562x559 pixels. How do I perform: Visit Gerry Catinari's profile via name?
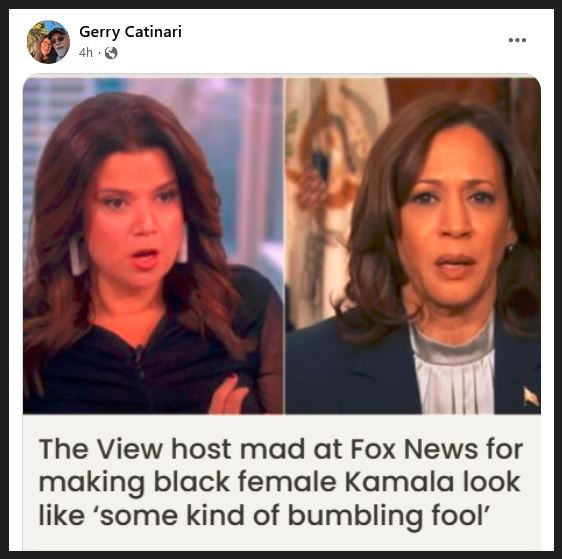[130, 32]
